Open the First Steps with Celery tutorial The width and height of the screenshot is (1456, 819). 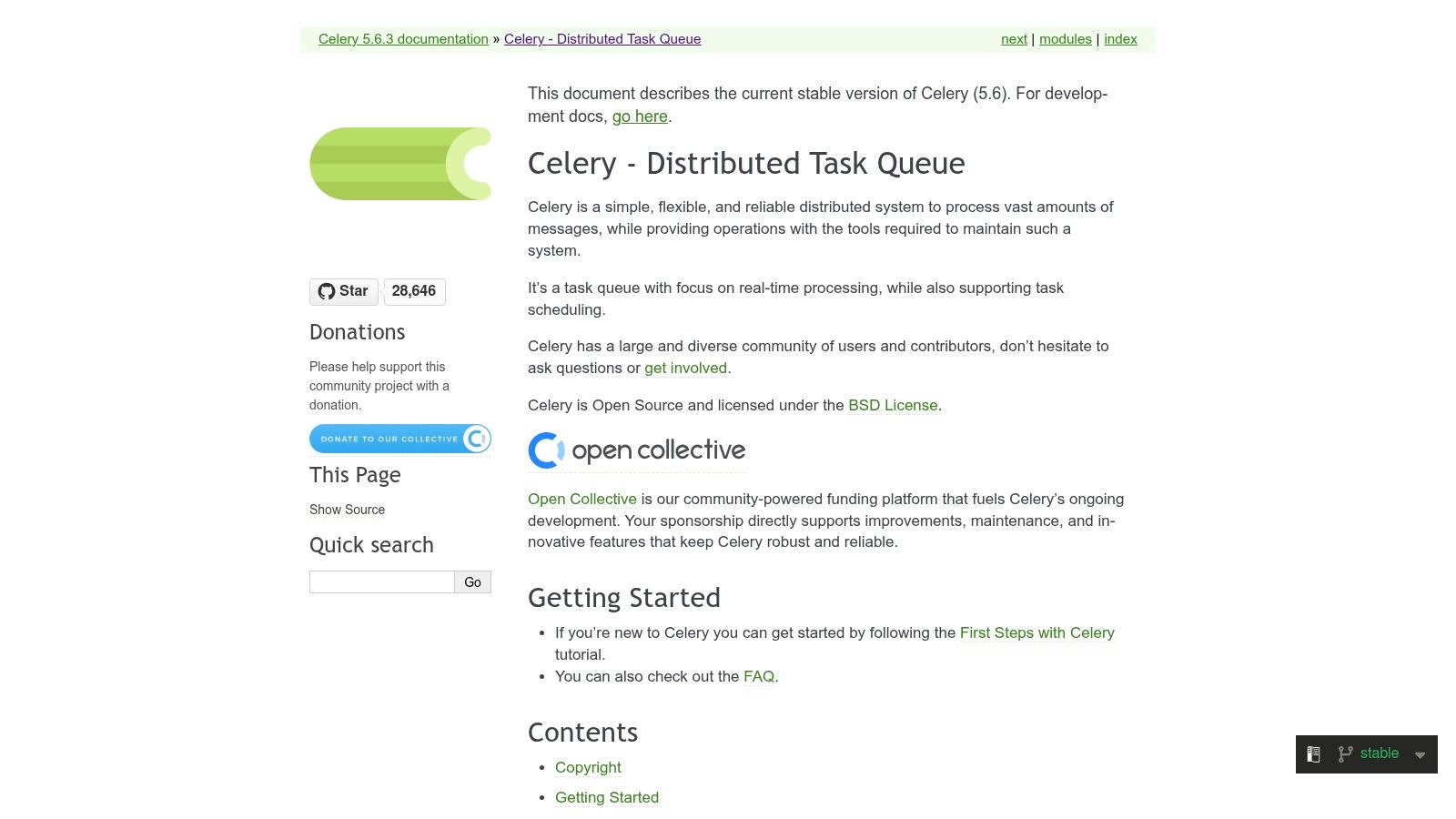click(x=1037, y=632)
